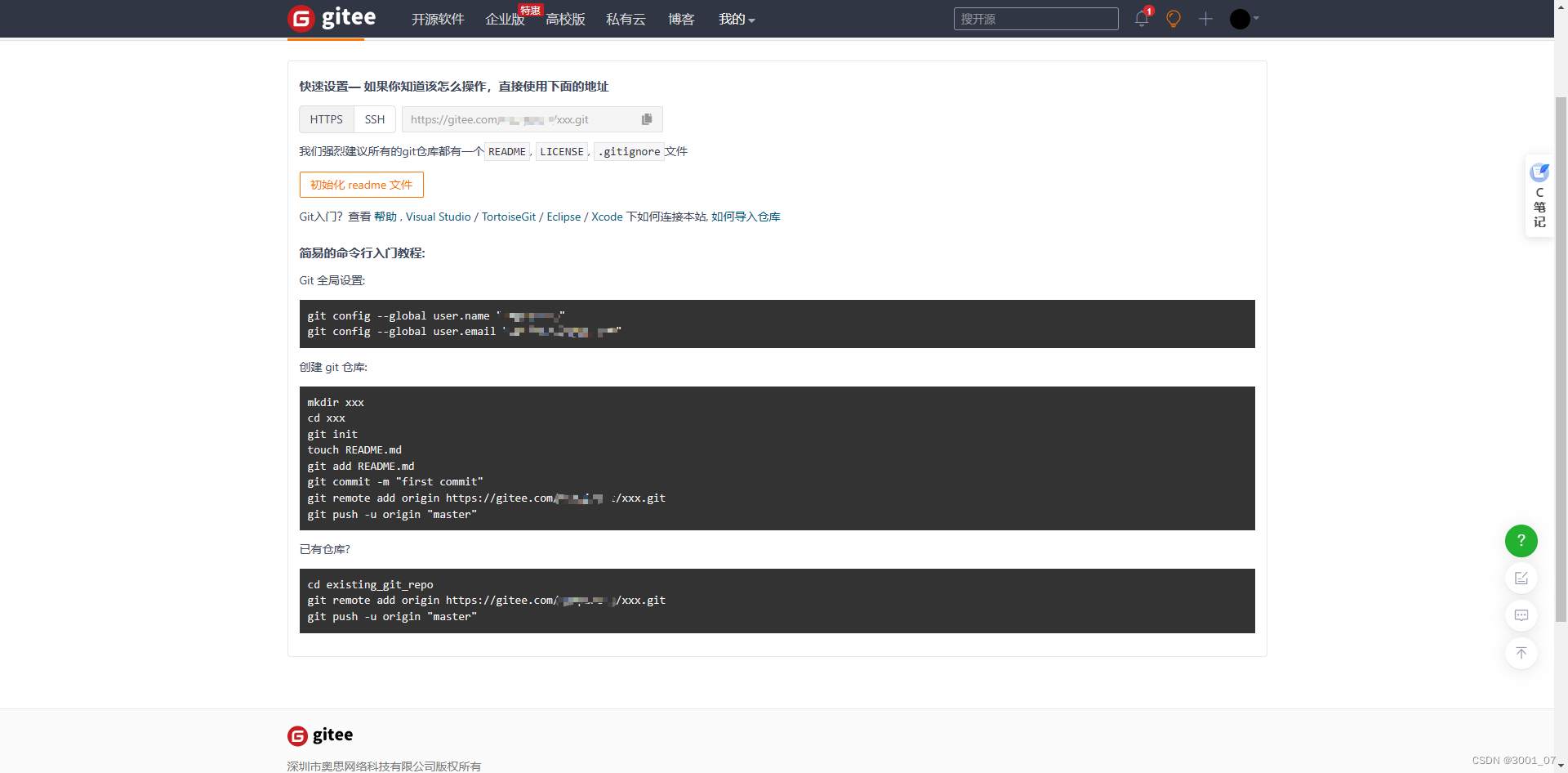The image size is (1568, 773).
Task: Open the floating question mark help icon
Action: (x=1521, y=540)
